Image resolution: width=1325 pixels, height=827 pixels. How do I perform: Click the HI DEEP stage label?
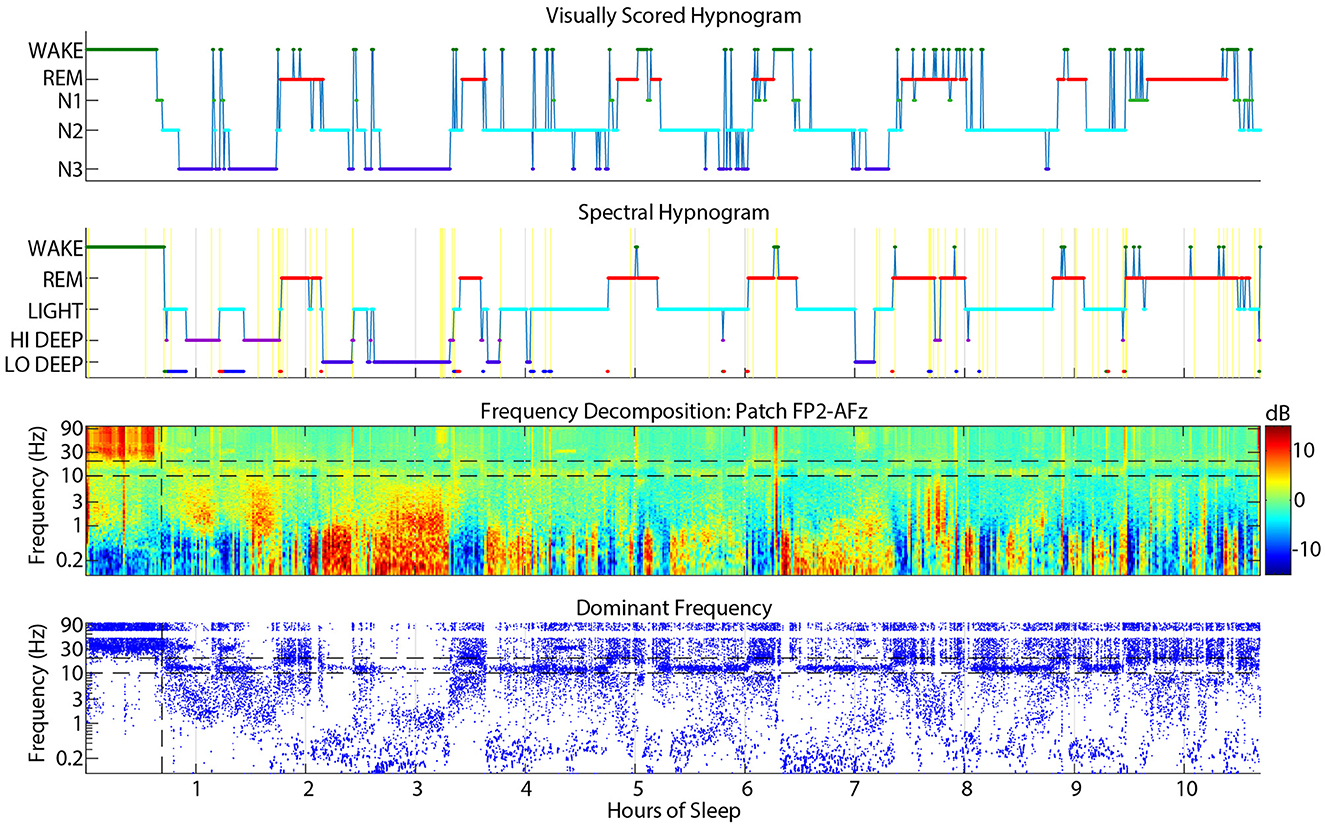[x=46, y=339]
